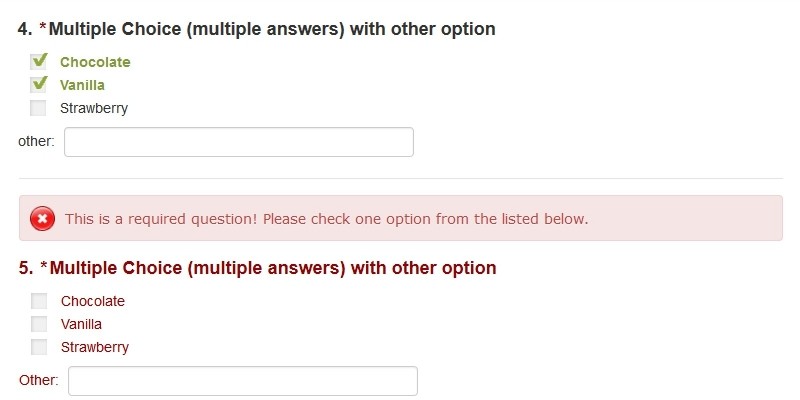This screenshot has height=400, width=800.
Task: Click the required question error message text
Action: (326, 218)
